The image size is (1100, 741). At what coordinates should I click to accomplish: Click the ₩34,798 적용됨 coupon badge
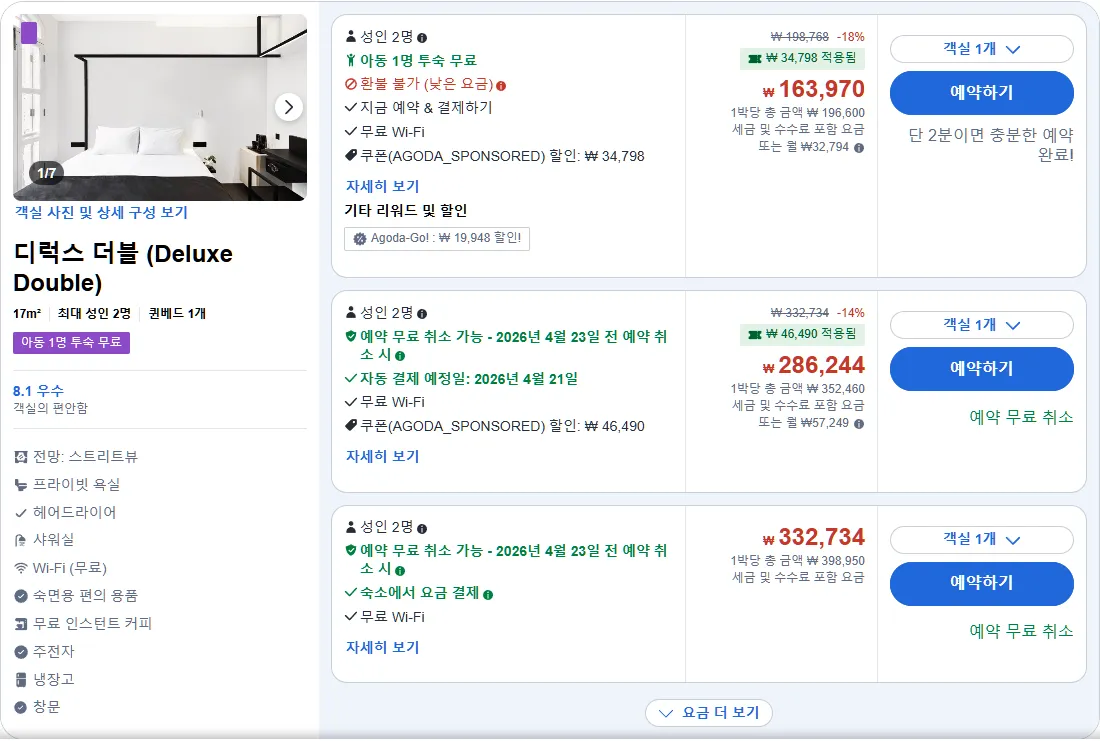[x=802, y=58]
